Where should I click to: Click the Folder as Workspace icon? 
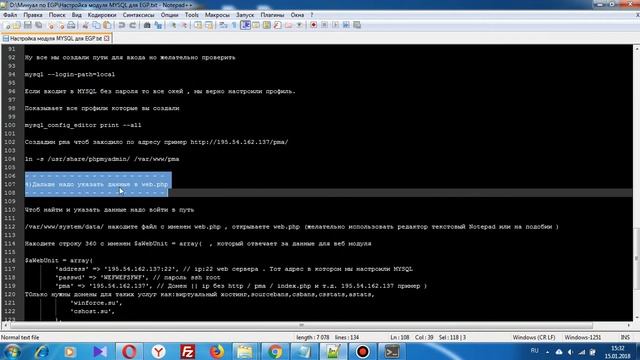(x=289, y=25)
